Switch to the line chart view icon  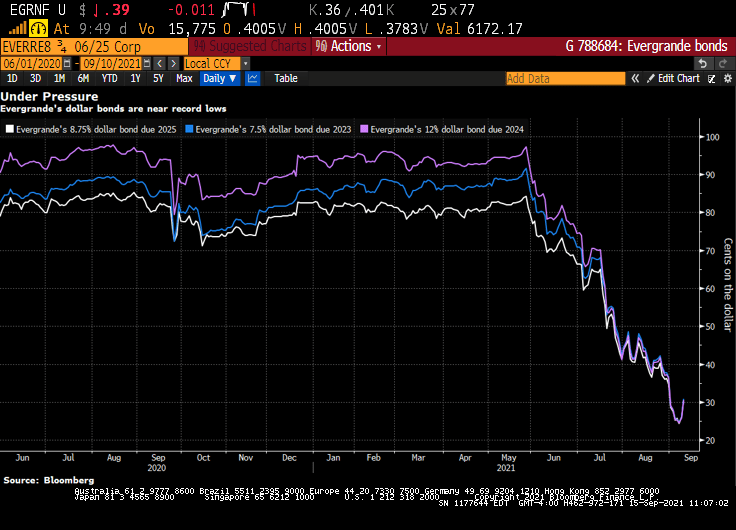click(x=253, y=78)
